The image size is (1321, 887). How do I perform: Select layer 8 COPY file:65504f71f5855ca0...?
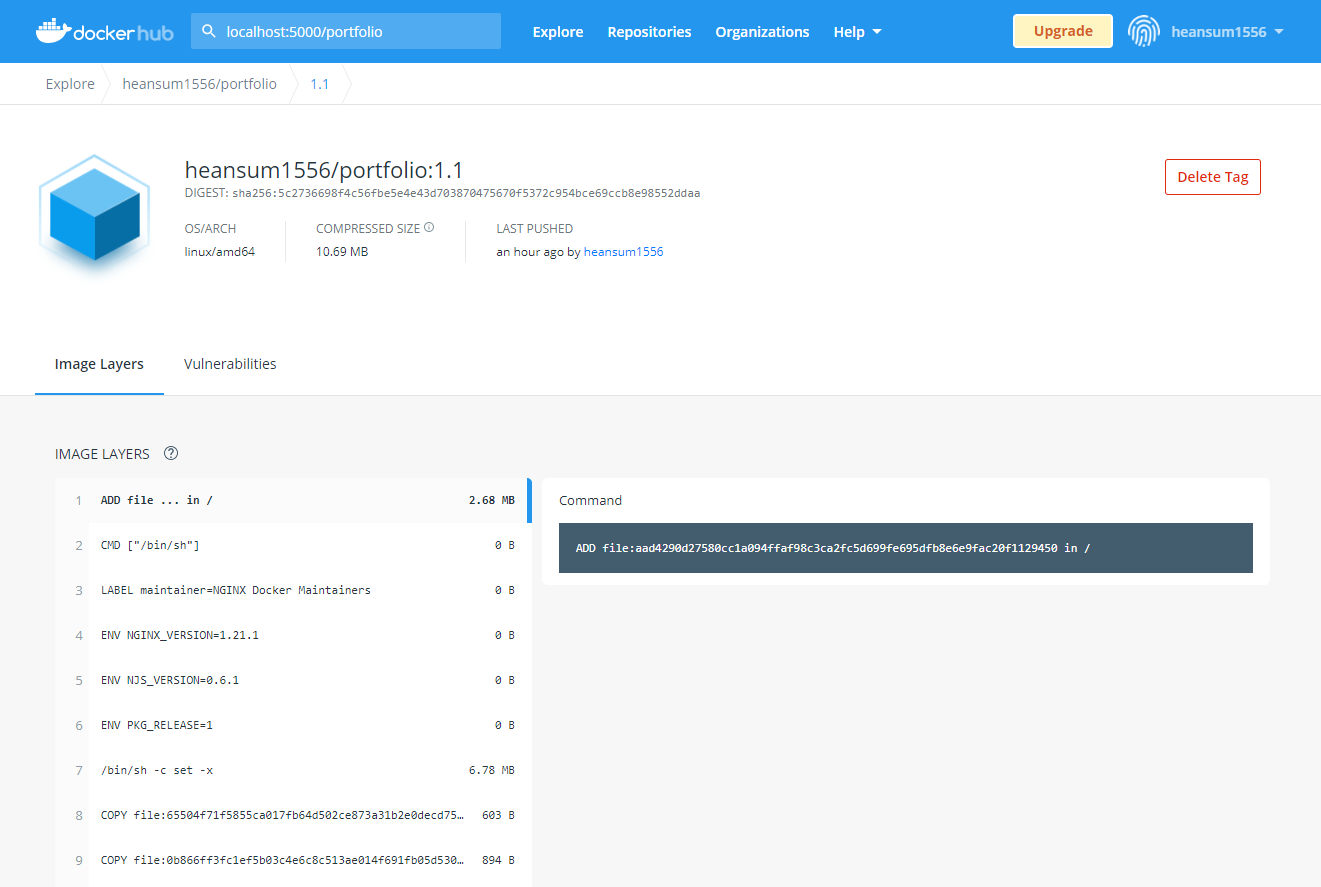(x=293, y=815)
